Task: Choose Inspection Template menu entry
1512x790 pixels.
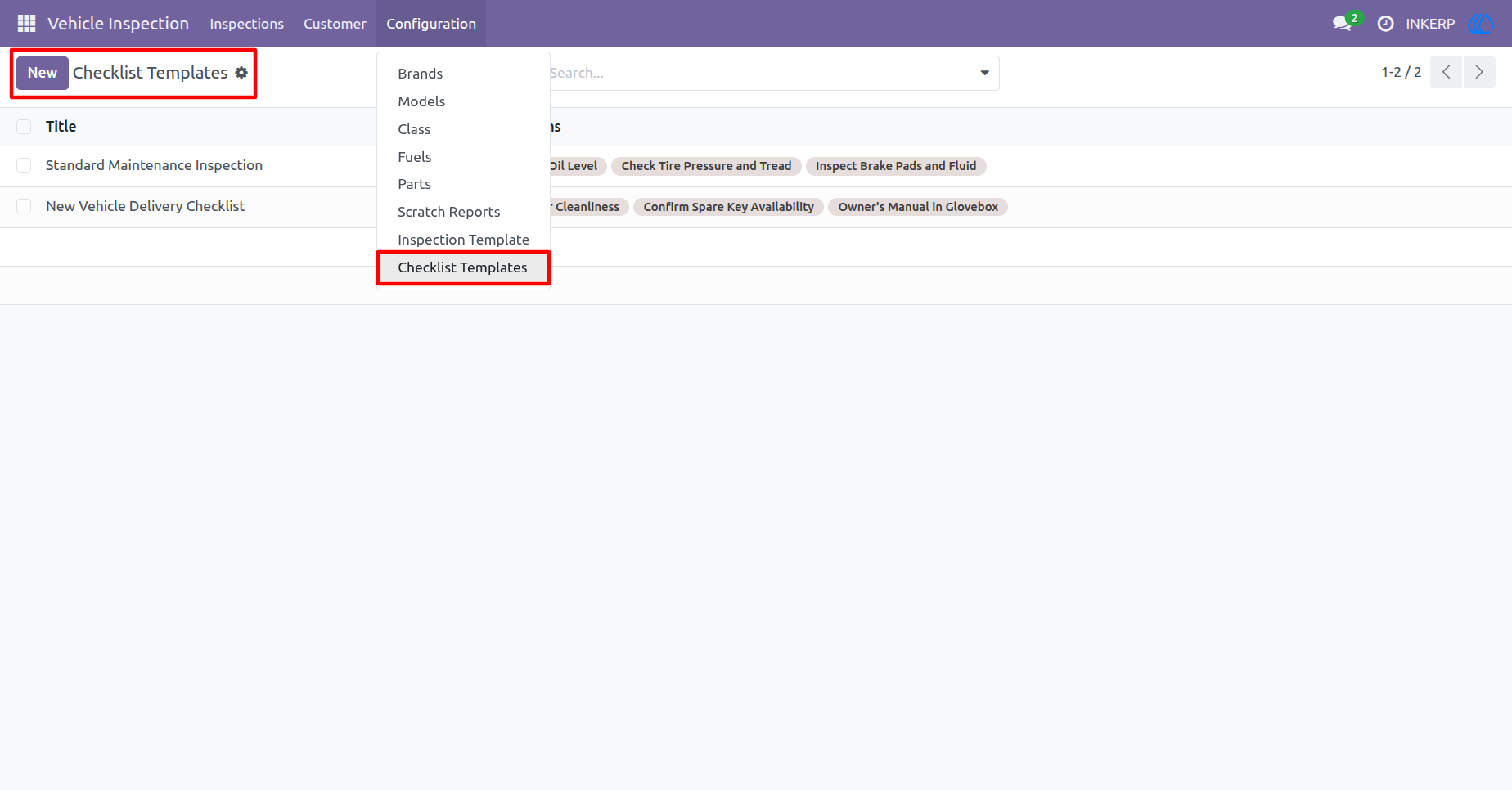Action: coord(463,240)
